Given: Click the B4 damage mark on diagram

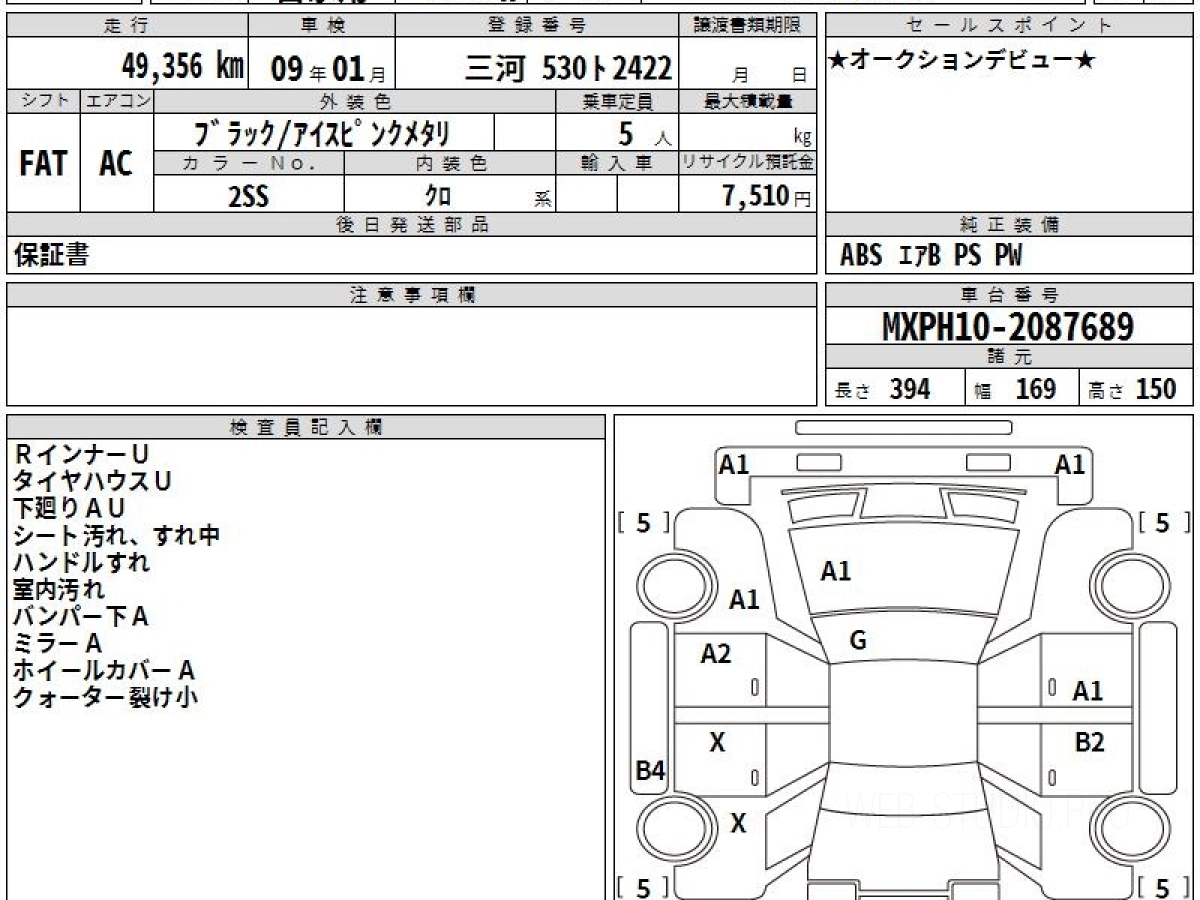Looking at the screenshot, I should click(650, 770).
